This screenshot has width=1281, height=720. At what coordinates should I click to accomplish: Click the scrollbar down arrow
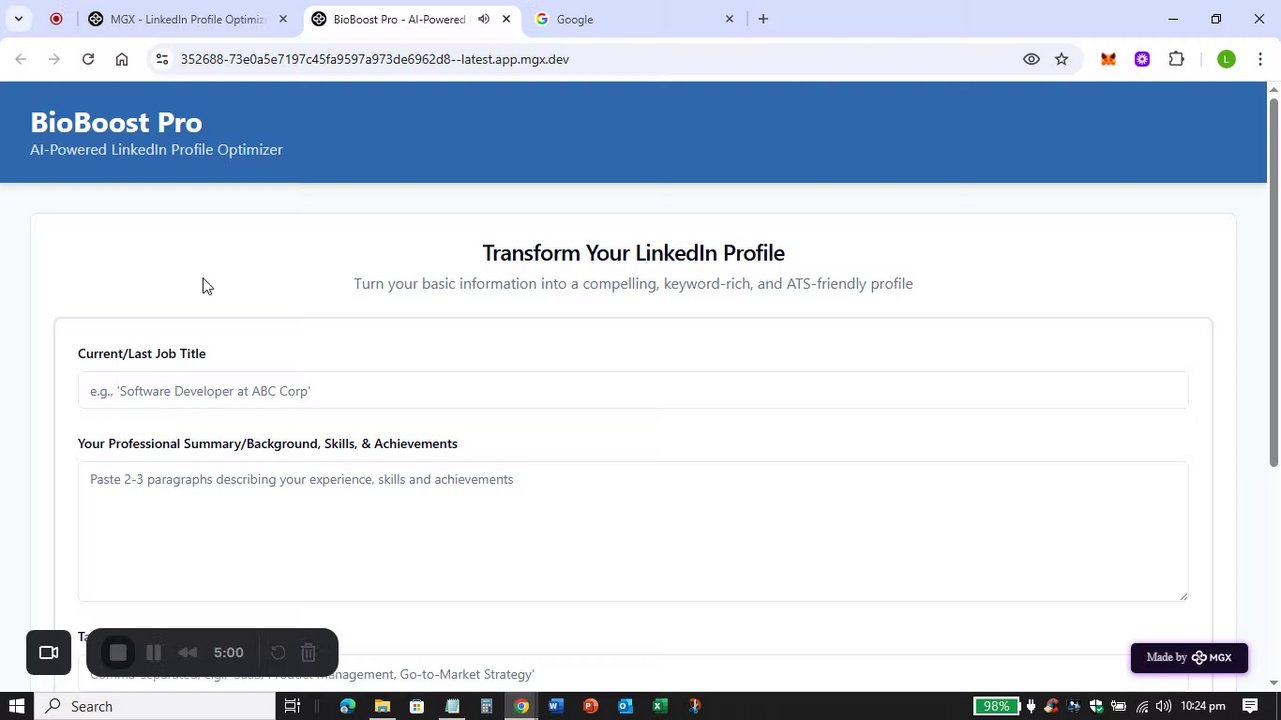click(1274, 683)
